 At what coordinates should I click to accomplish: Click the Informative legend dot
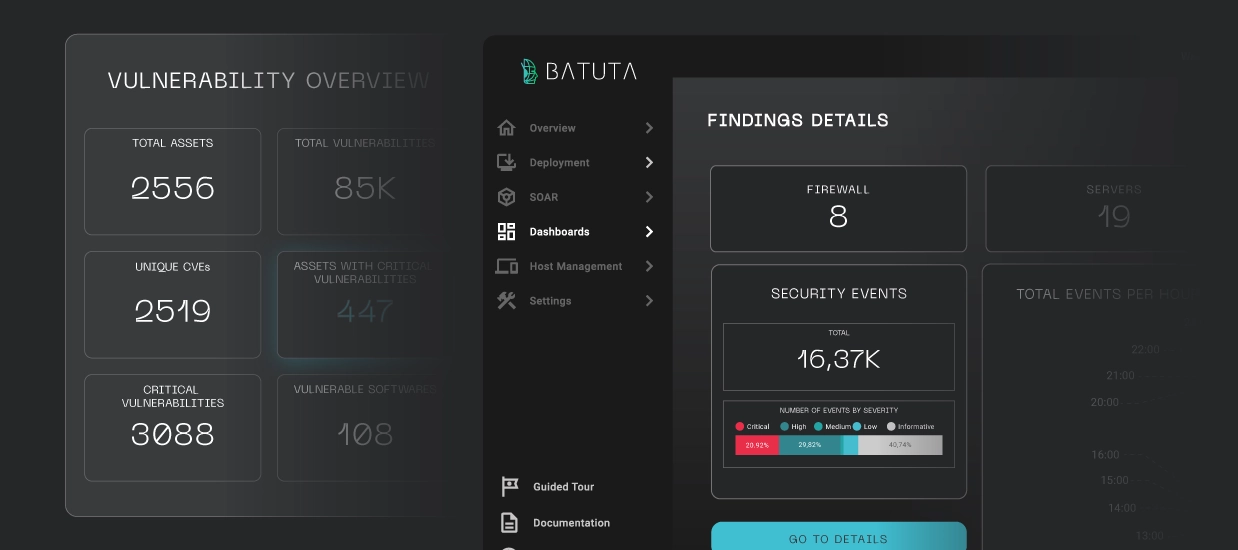tap(891, 427)
